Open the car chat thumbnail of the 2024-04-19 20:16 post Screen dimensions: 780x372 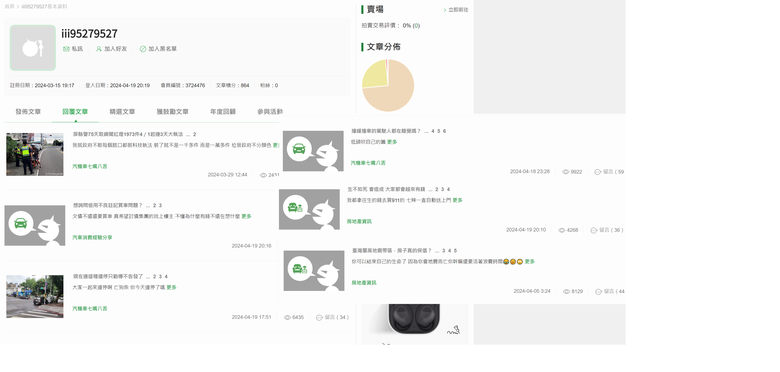(35, 225)
